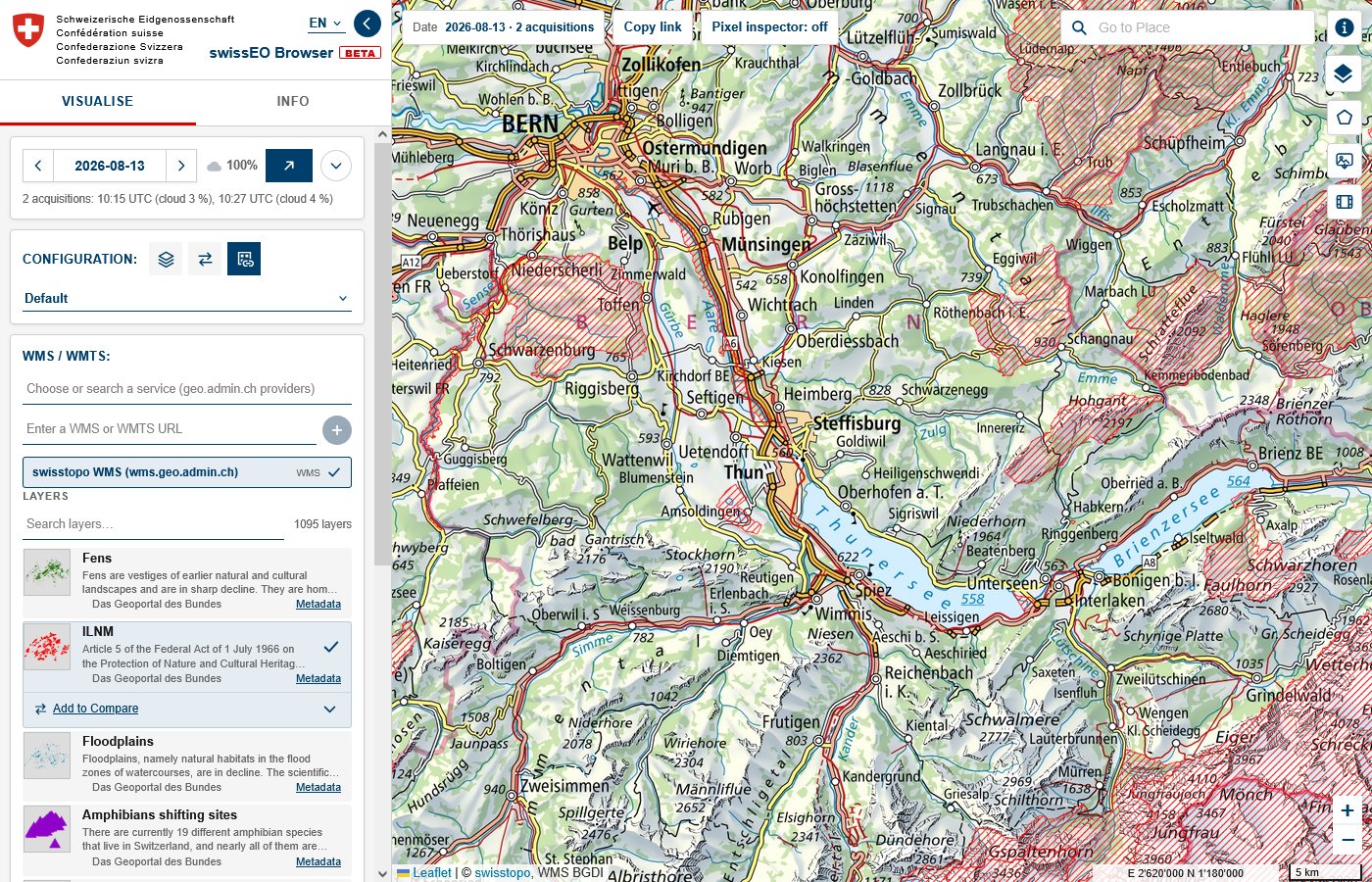Select the WMS link configuration icon
This screenshot has height=882, width=1372.
[x=244, y=259]
